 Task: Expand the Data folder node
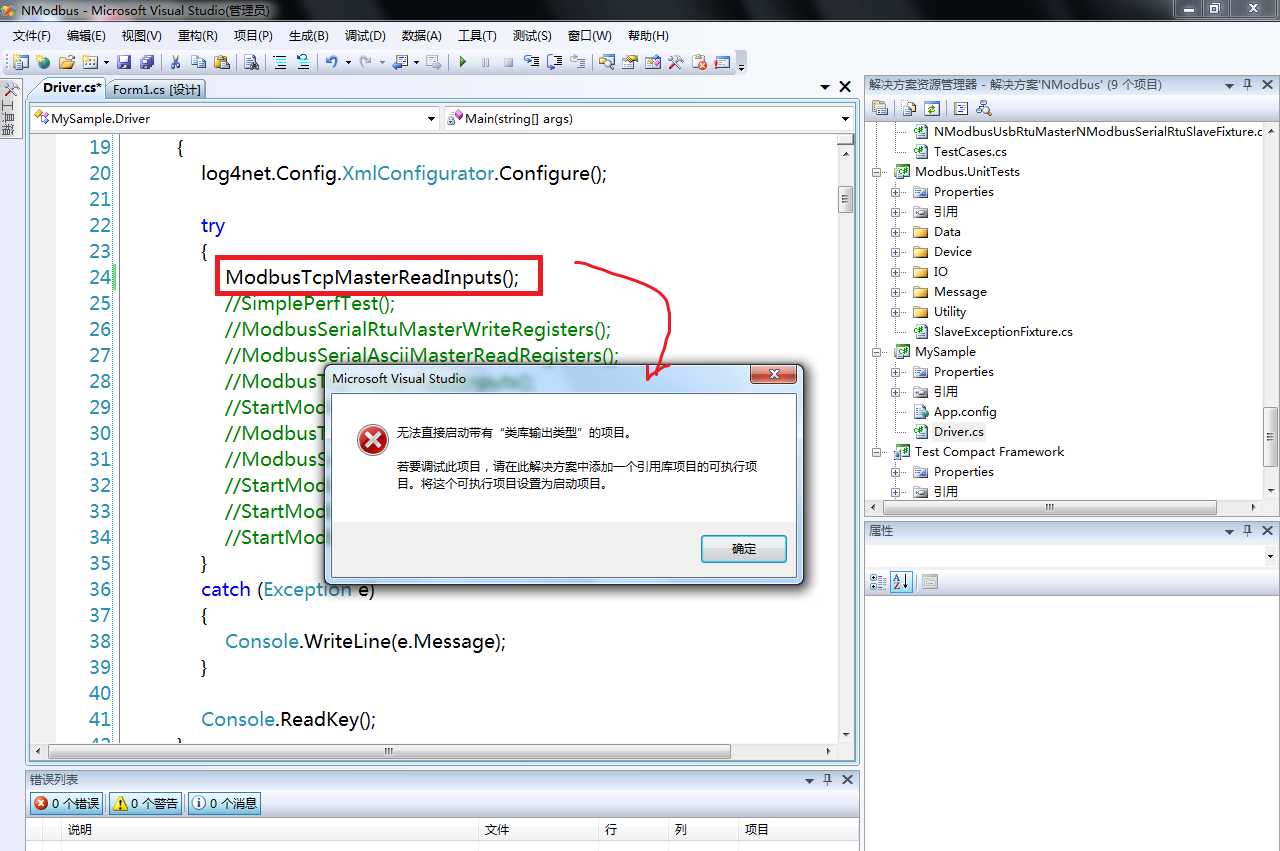pos(896,232)
